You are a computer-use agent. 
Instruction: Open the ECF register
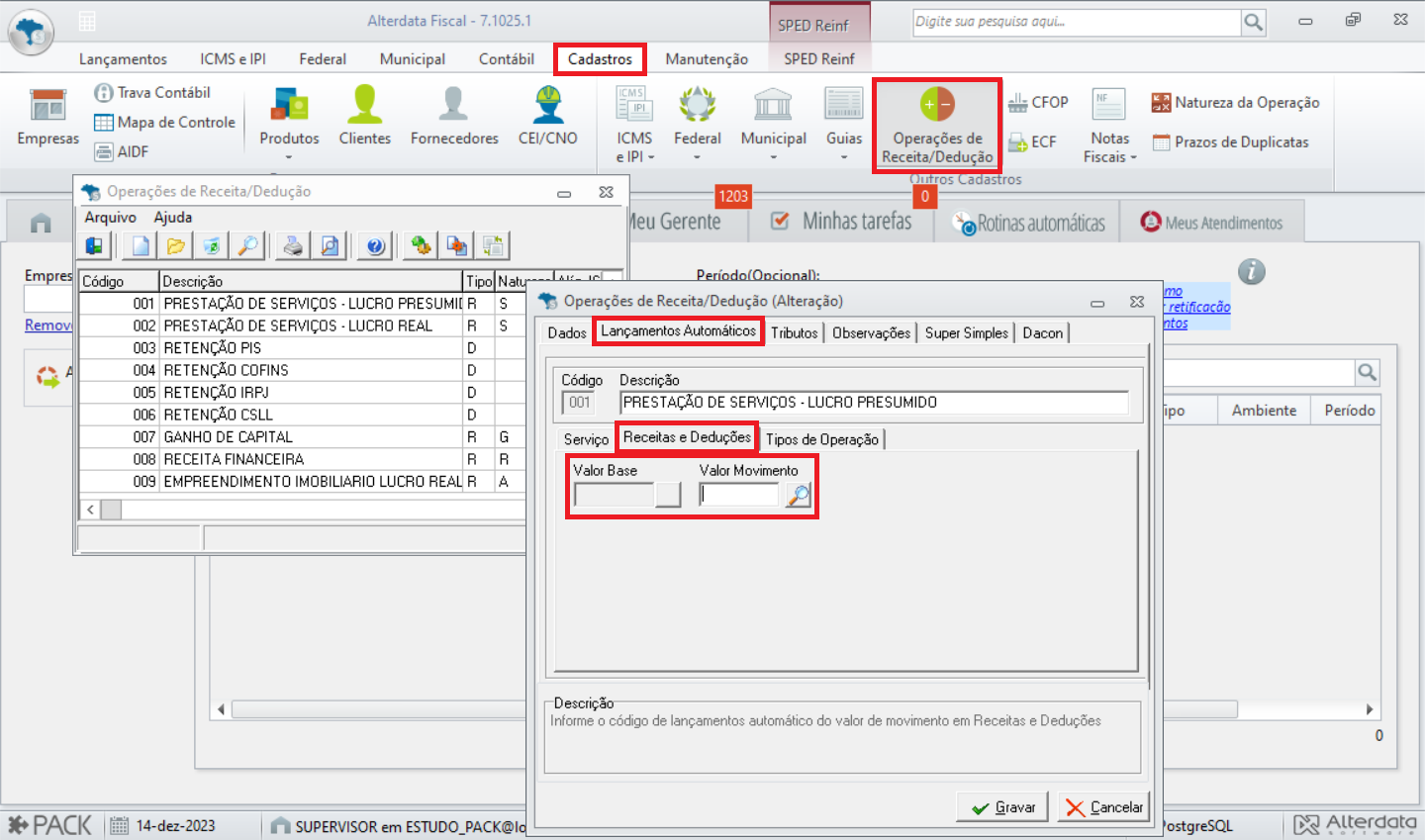coord(1032,141)
